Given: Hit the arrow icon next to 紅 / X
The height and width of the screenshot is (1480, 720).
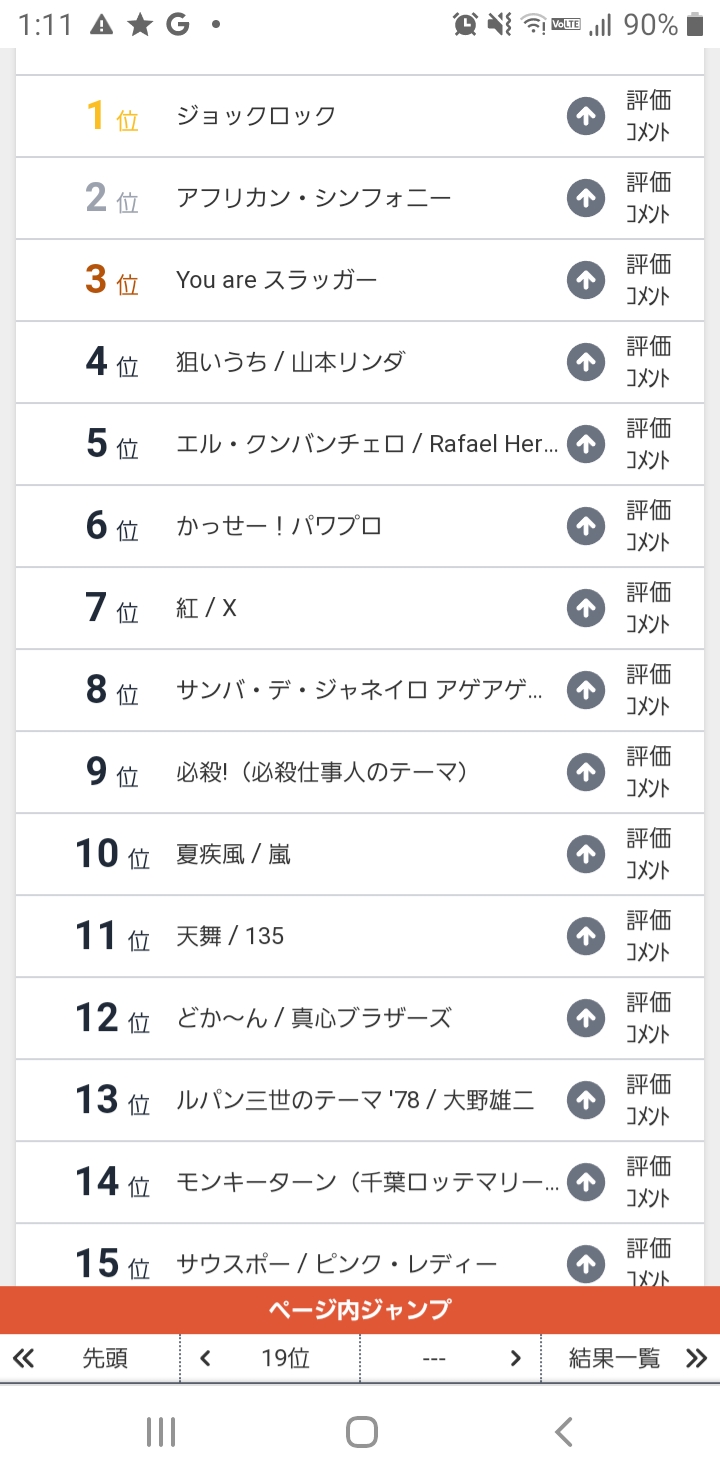Looking at the screenshot, I should (x=586, y=608).
